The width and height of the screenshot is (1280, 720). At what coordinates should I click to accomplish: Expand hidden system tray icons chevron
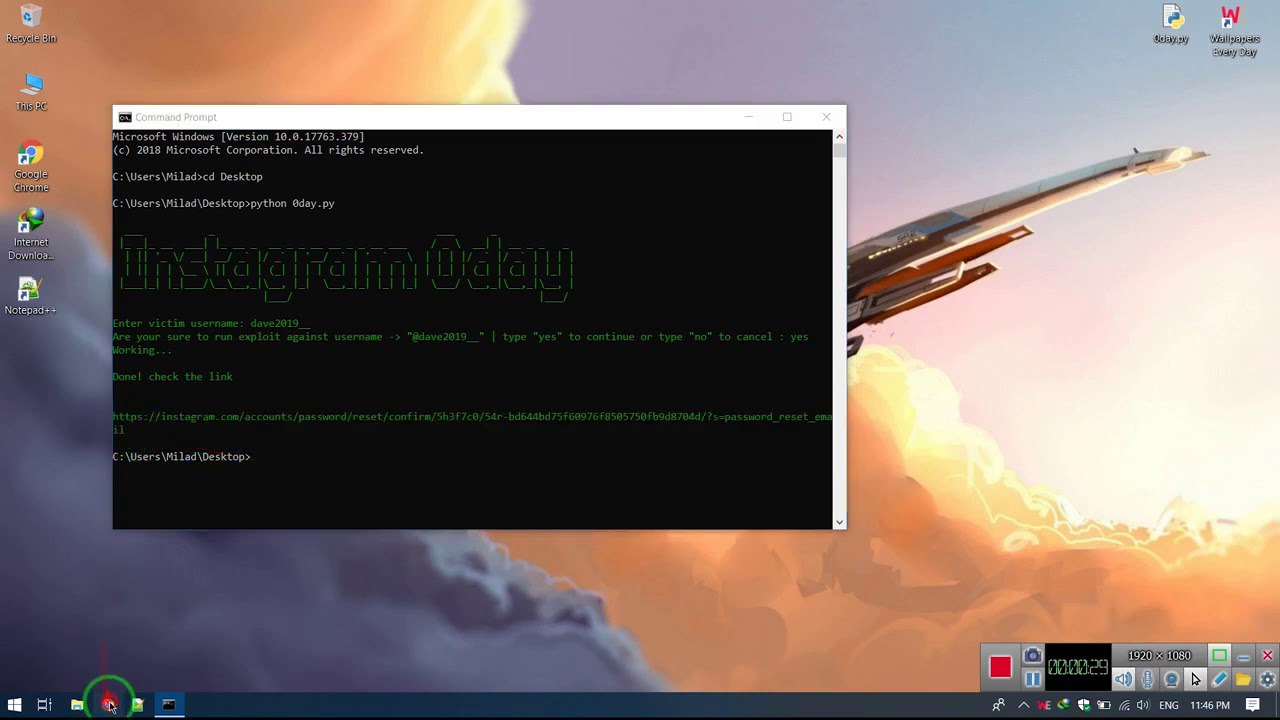click(1023, 705)
